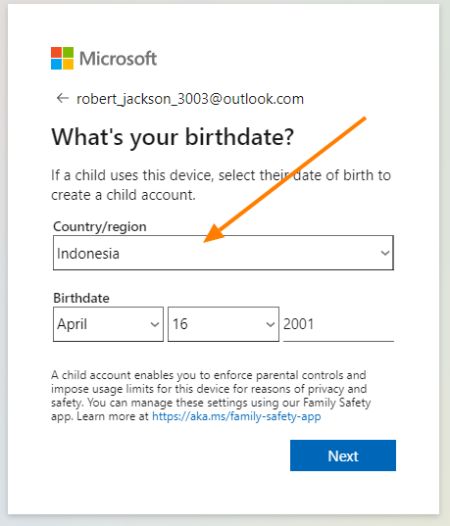This screenshot has width=450, height=526.
Task: Select the Indonesia value text in combo box
Action: [x=88, y=254]
